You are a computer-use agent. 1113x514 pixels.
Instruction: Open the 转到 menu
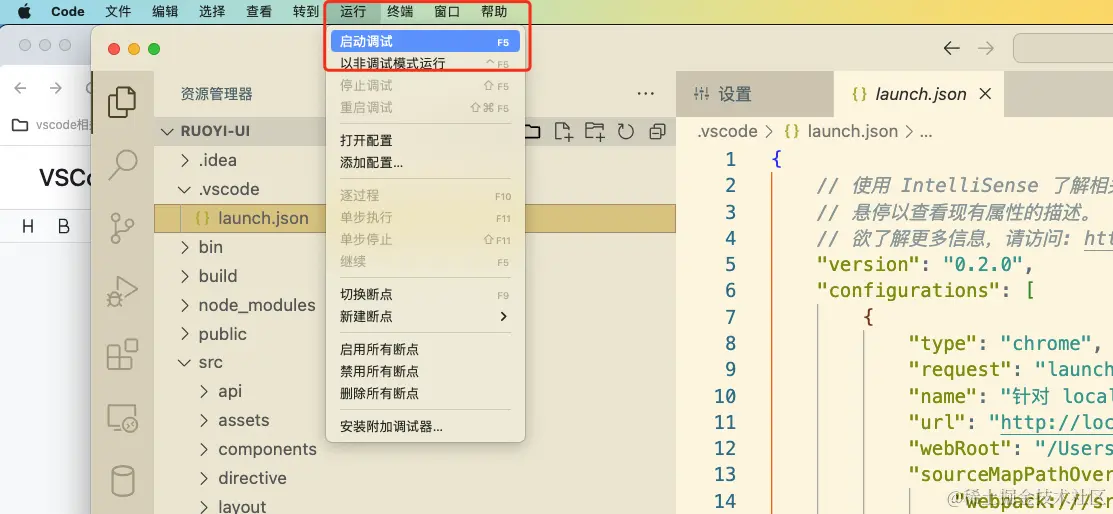tap(306, 11)
